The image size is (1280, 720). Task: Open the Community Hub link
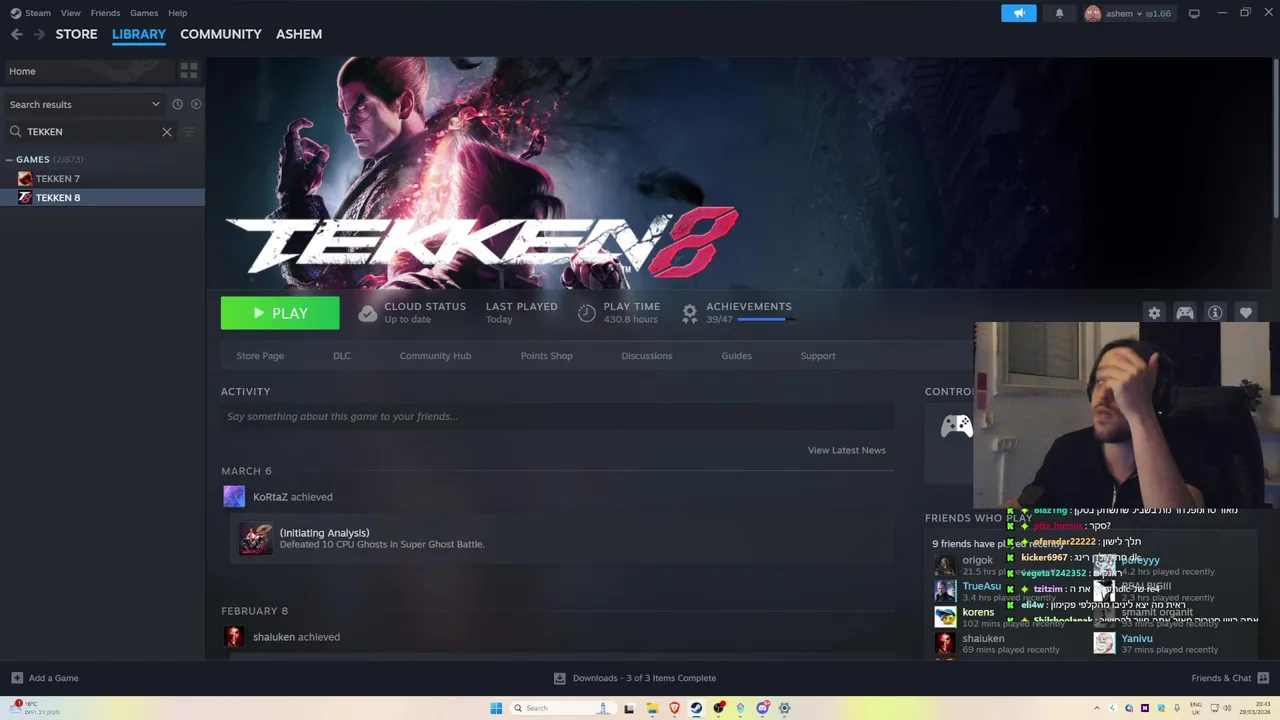tap(435, 356)
